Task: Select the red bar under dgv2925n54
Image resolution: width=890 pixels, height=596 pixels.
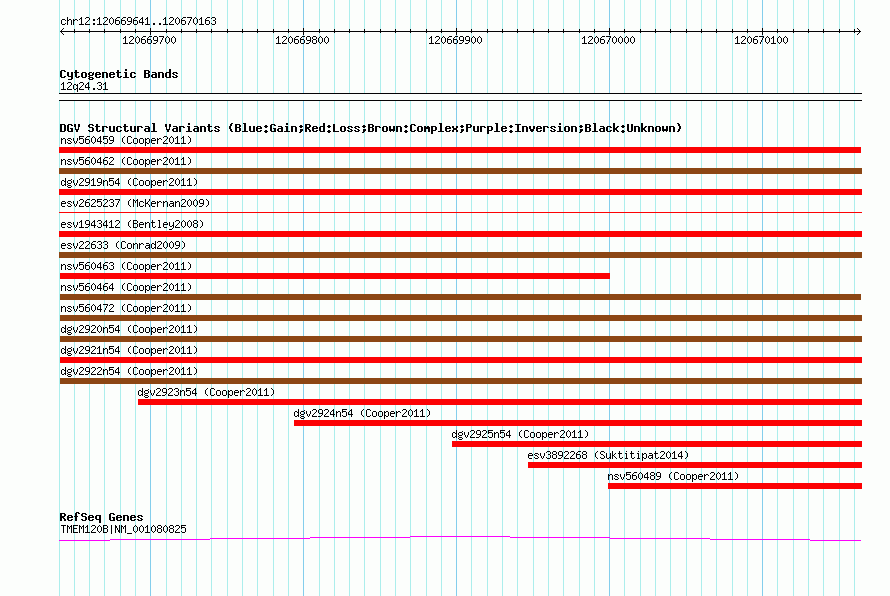Action: point(657,444)
